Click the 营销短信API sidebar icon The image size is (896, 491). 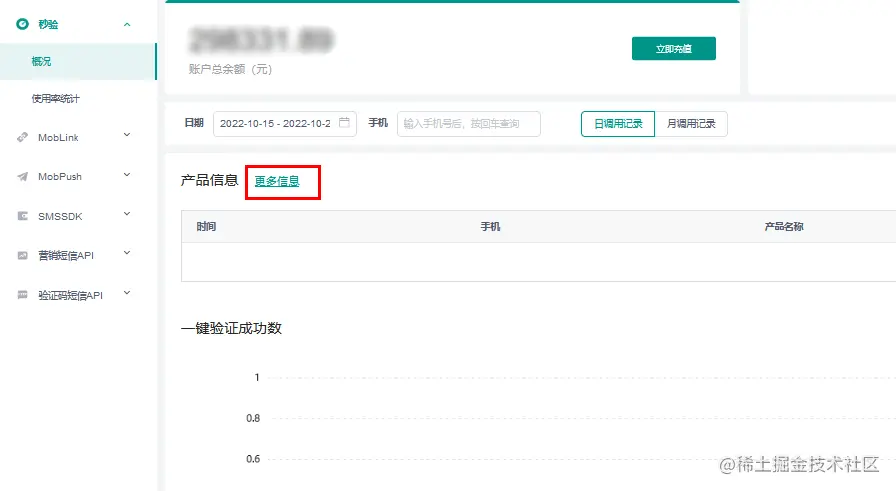(x=22, y=256)
